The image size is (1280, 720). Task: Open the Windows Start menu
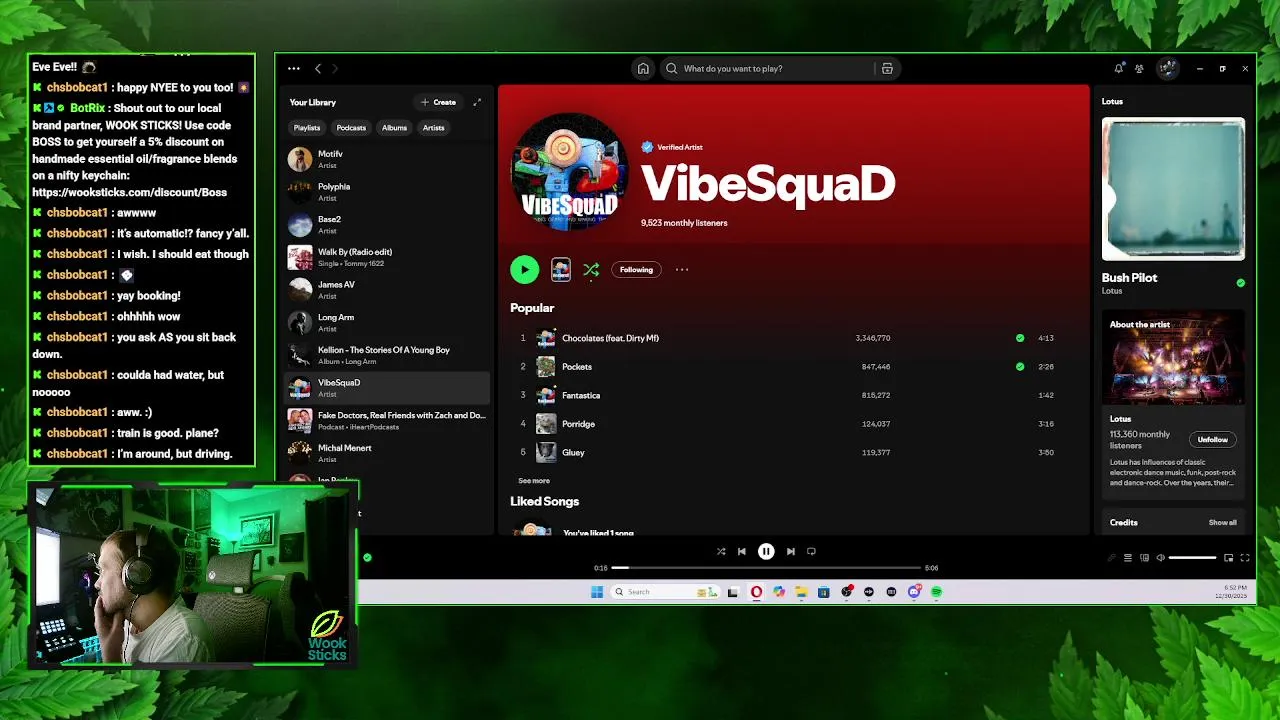(597, 592)
